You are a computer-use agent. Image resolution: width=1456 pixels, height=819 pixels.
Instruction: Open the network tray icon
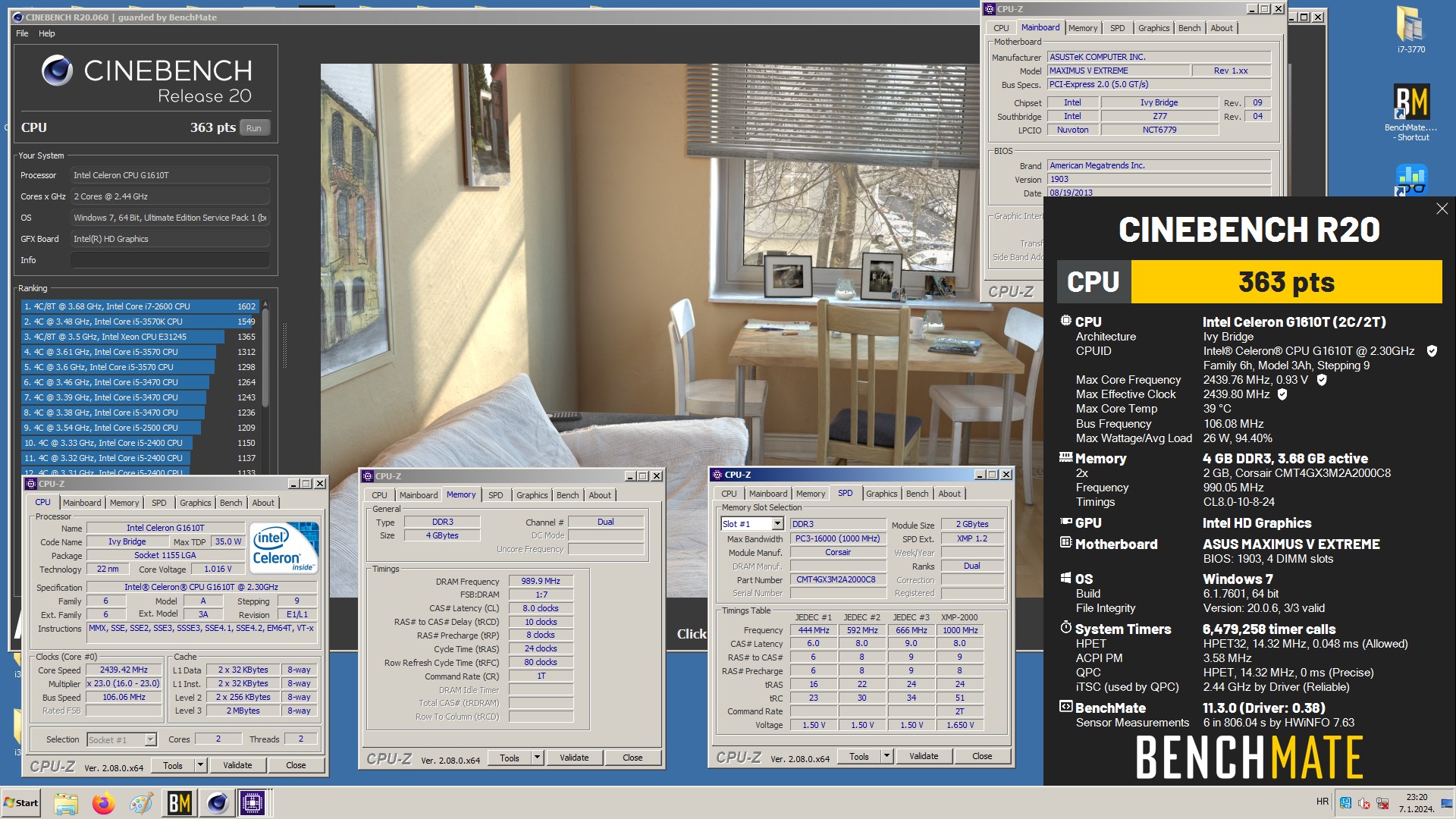tap(1382, 803)
